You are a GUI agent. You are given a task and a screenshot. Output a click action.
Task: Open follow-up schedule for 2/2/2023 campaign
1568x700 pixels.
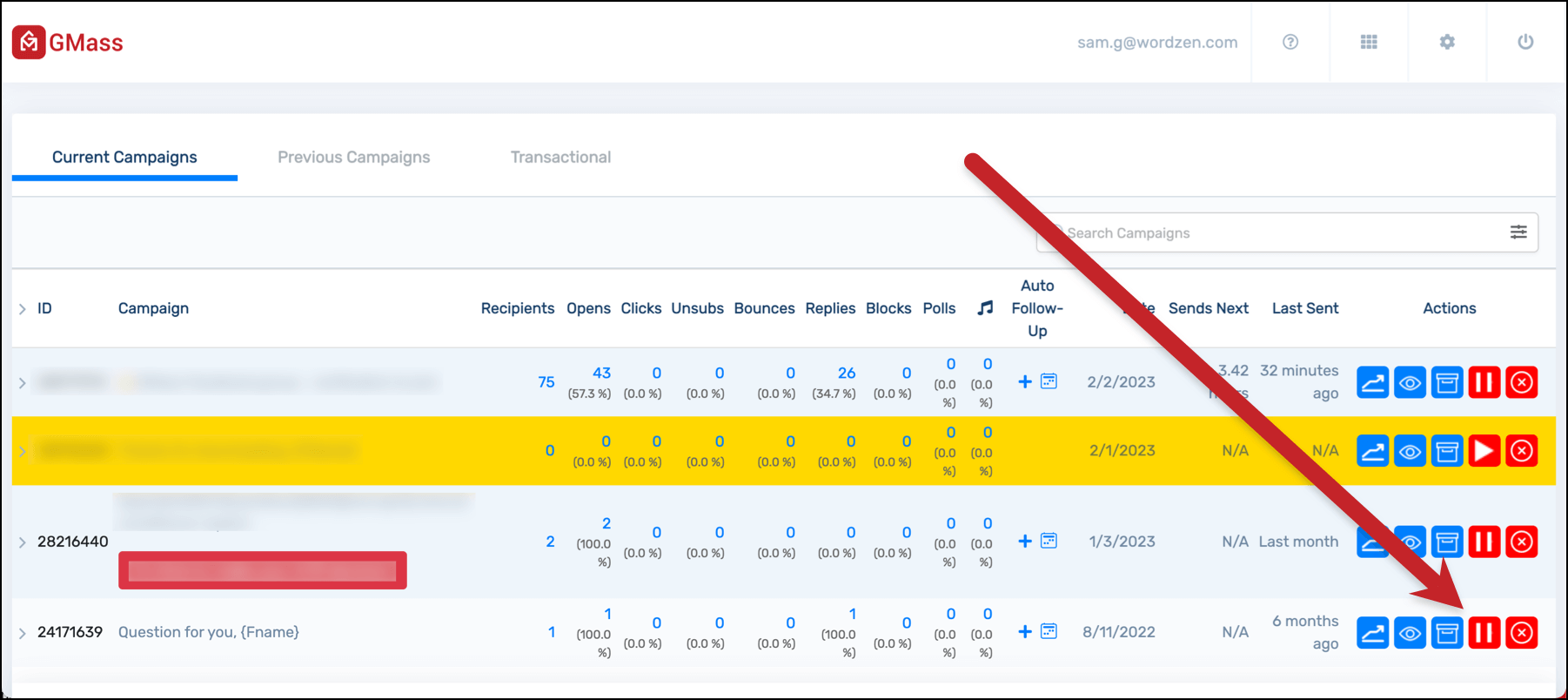tap(1049, 381)
